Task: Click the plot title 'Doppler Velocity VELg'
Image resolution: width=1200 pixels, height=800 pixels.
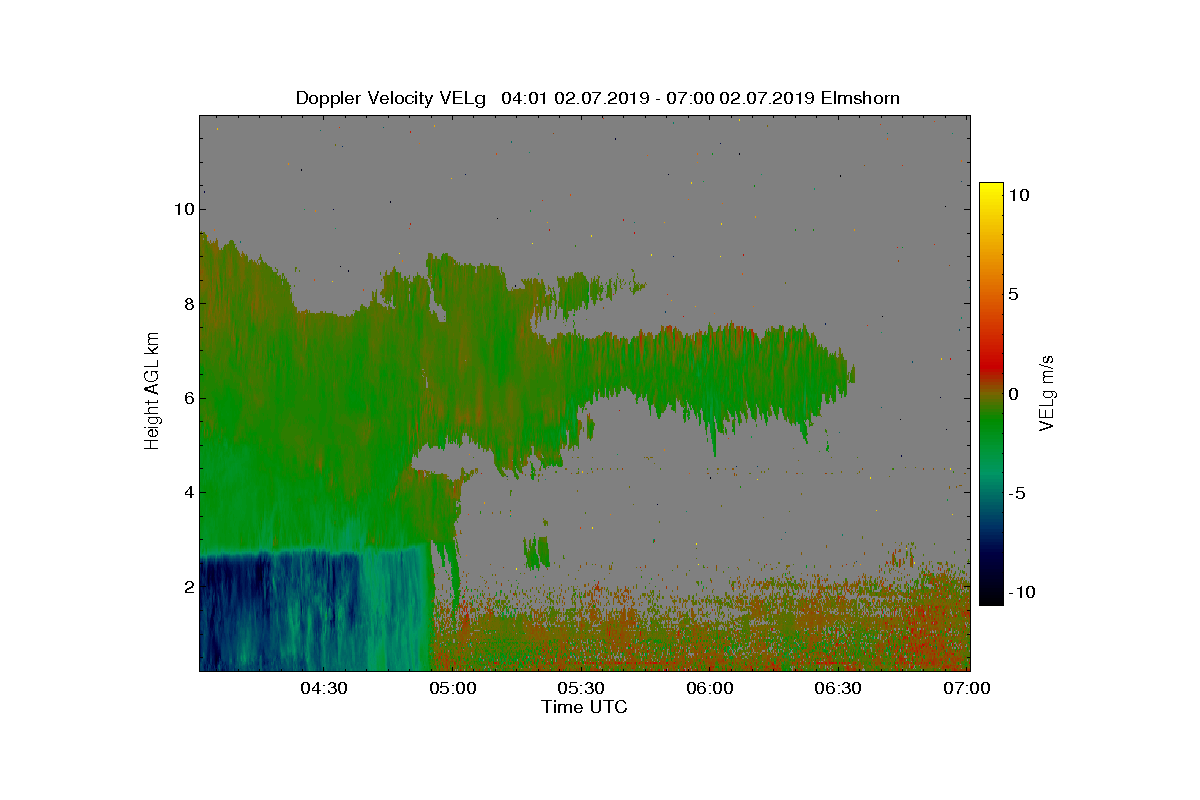Action: tap(391, 98)
